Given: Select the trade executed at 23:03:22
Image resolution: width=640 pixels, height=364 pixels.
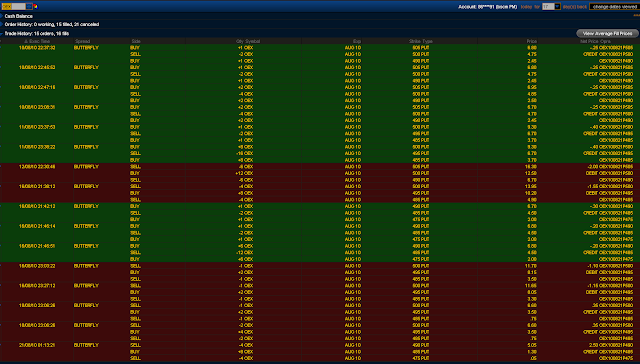Looking at the screenshot, I should [37, 266].
